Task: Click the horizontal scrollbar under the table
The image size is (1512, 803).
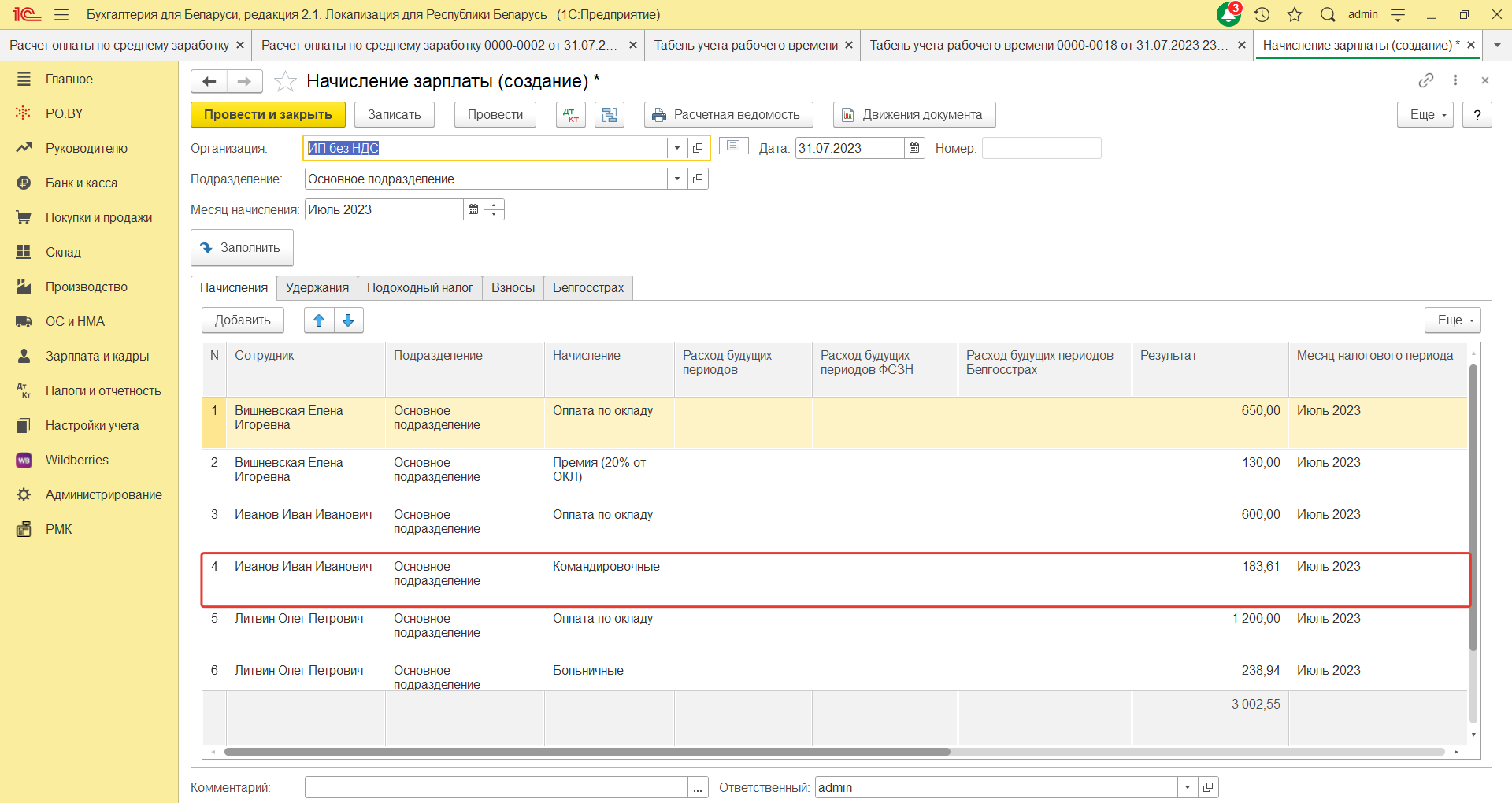Action: 587,752
